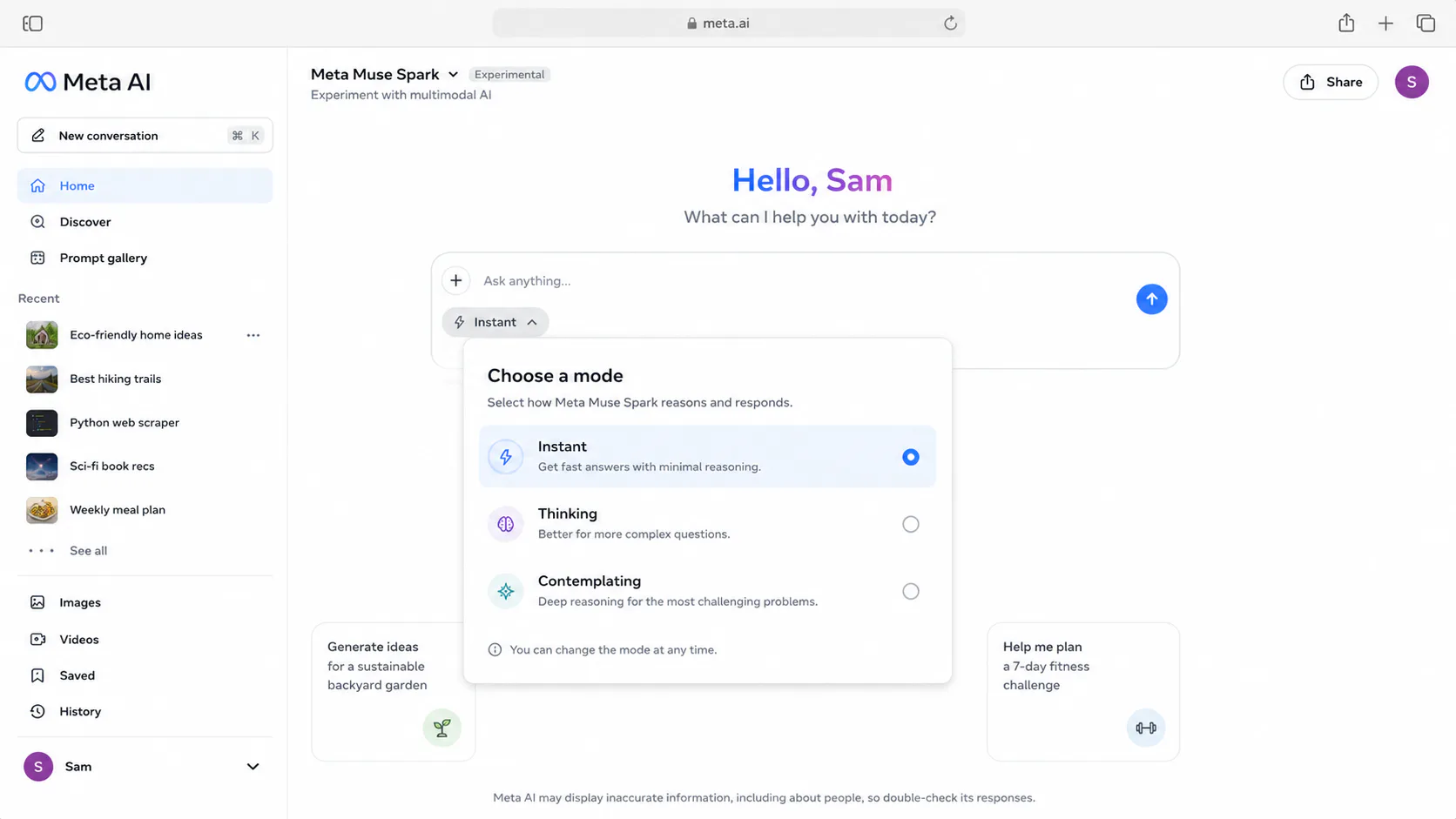Open options for Eco-friendly home ideas
The height and width of the screenshot is (819, 1456).
pos(253,335)
